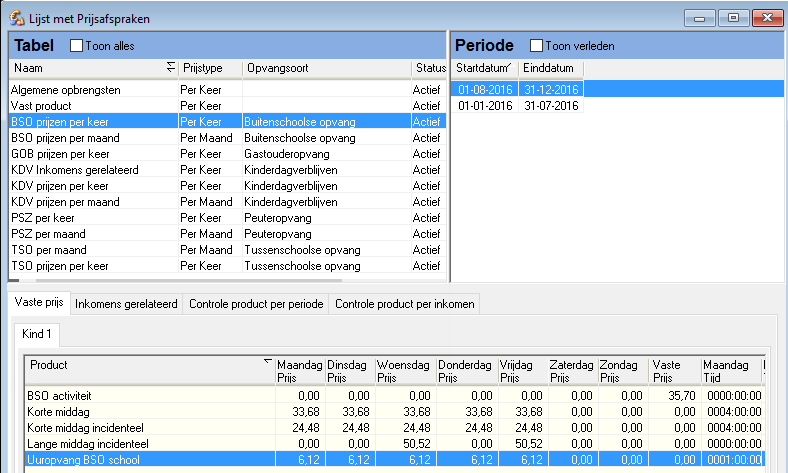The image size is (788, 473).
Task: Open the Controle product per periode tab
Action: [256, 304]
